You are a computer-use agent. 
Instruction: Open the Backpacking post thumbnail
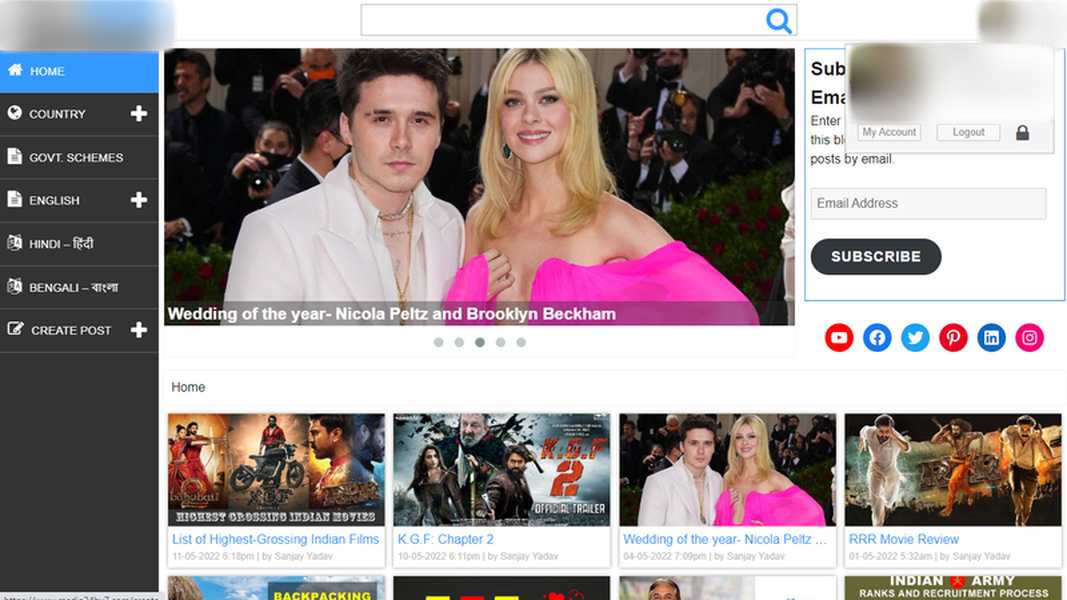tap(276, 588)
